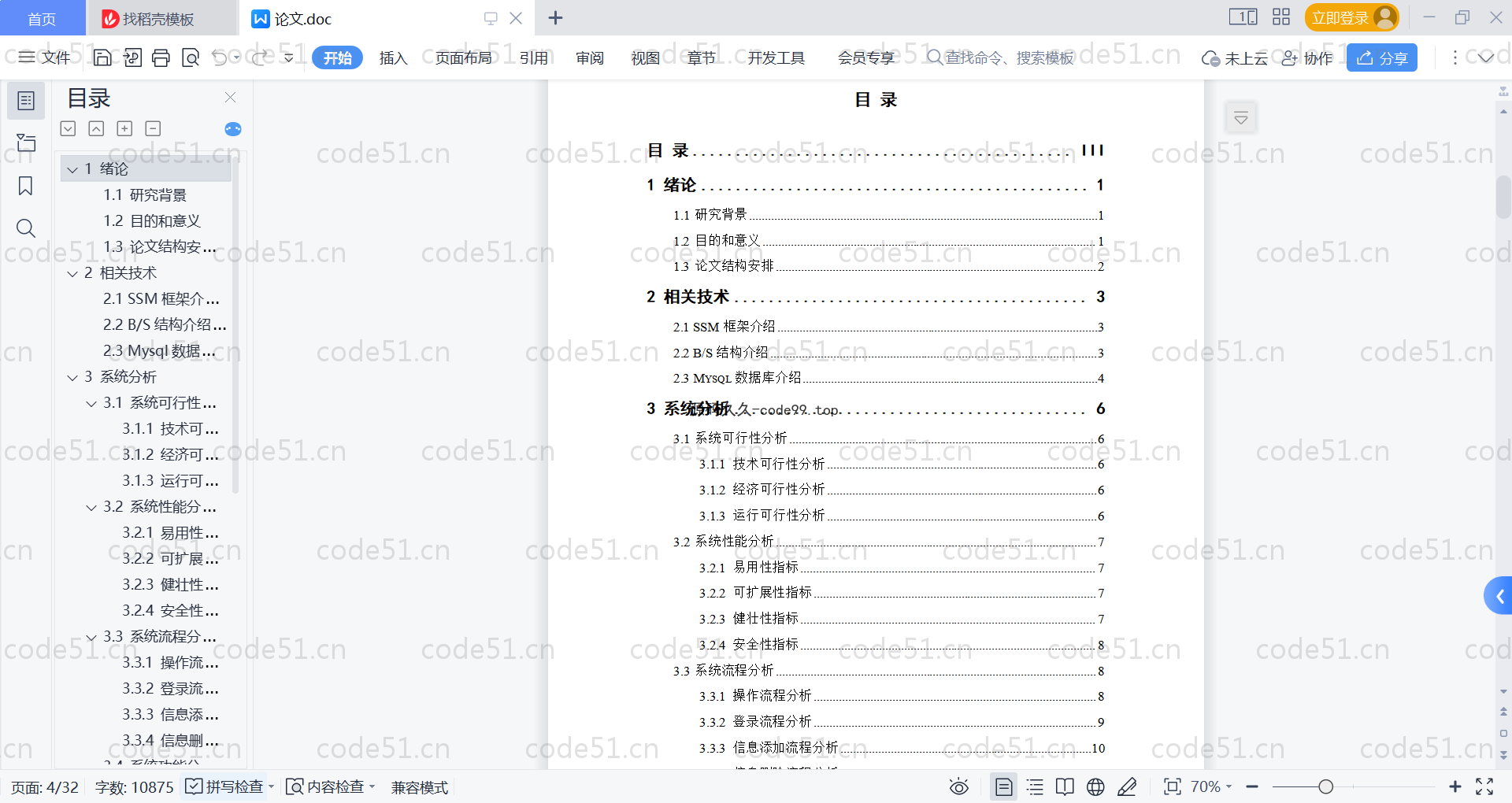Screen dimensions: 1512x803
Task: Close the 目录 navigation pane
Action: (x=230, y=97)
